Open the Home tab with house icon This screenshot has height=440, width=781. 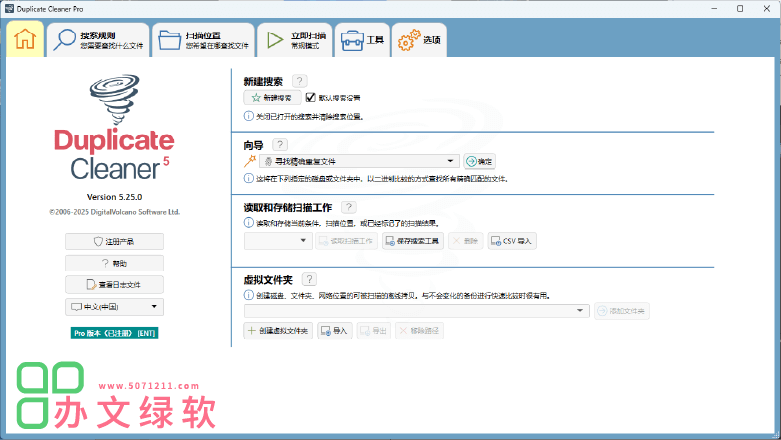pyautogui.click(x=25, y=40)
